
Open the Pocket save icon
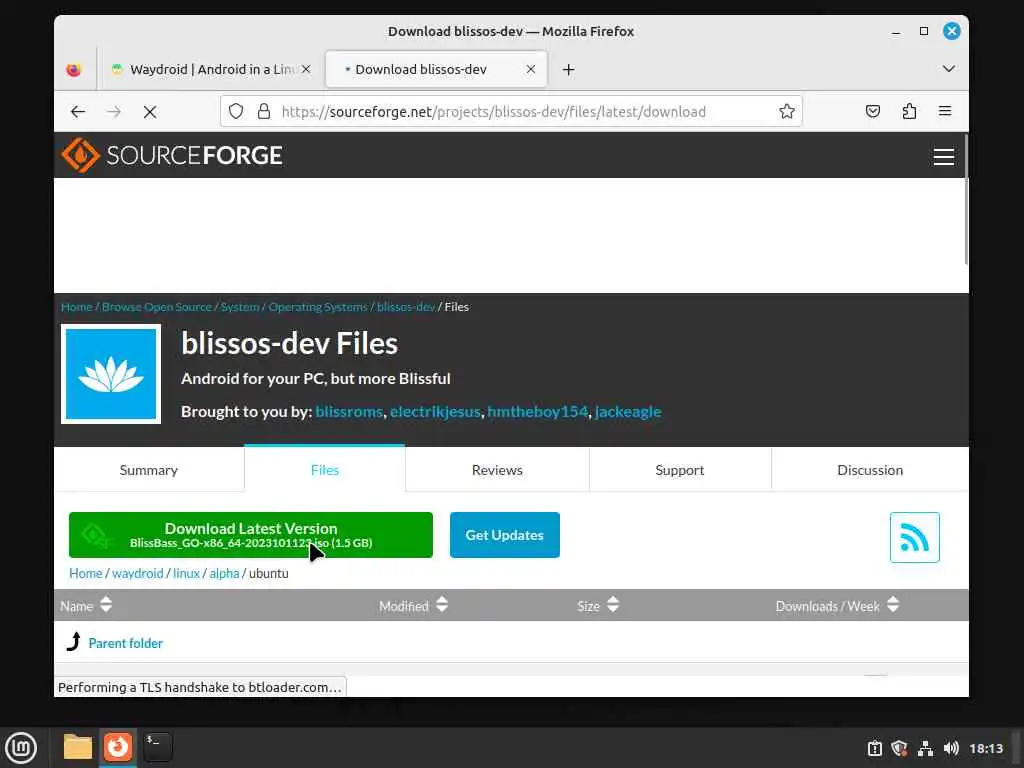click(872, 112)
